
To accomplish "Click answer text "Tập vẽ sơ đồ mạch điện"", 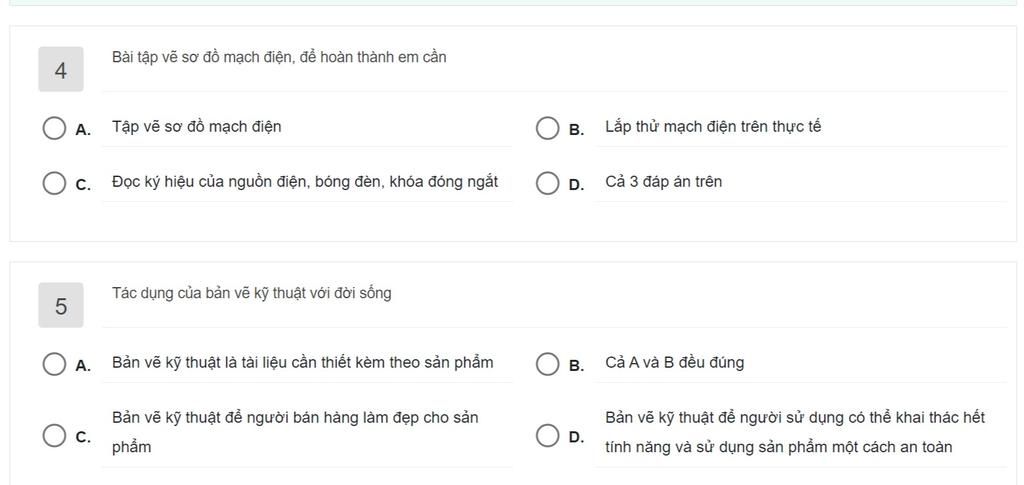I will 196,127.
